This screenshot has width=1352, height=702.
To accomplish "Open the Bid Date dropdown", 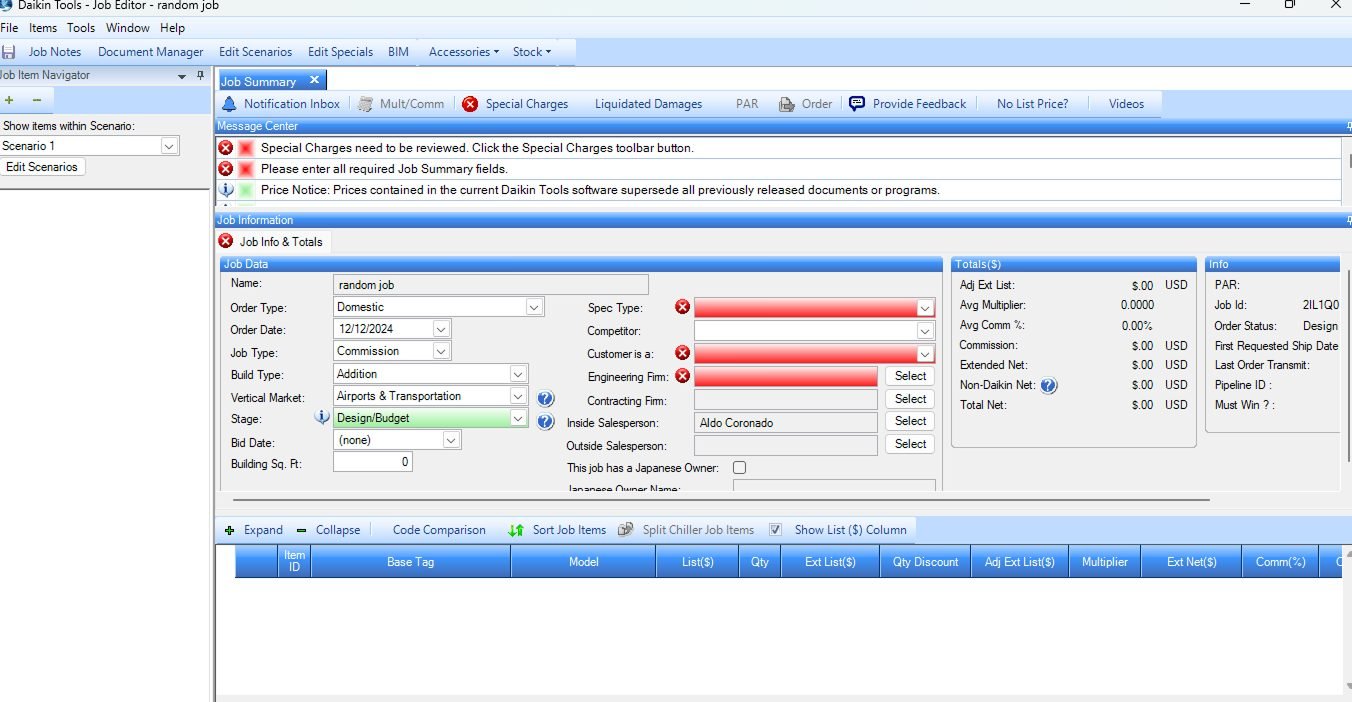I will [x=451, y=440].
